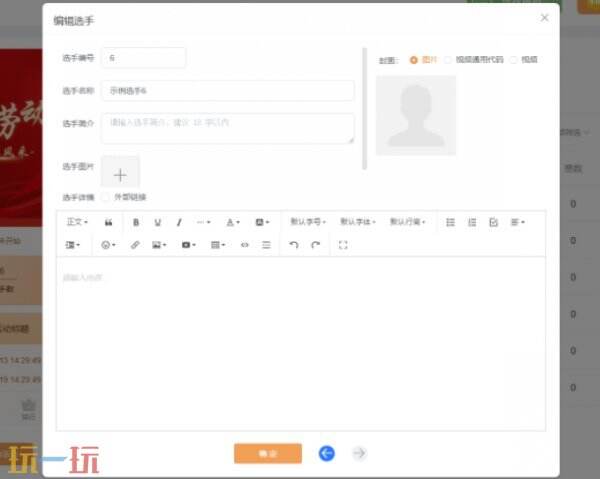Insert a block quote in the editor

pos(109,222)
